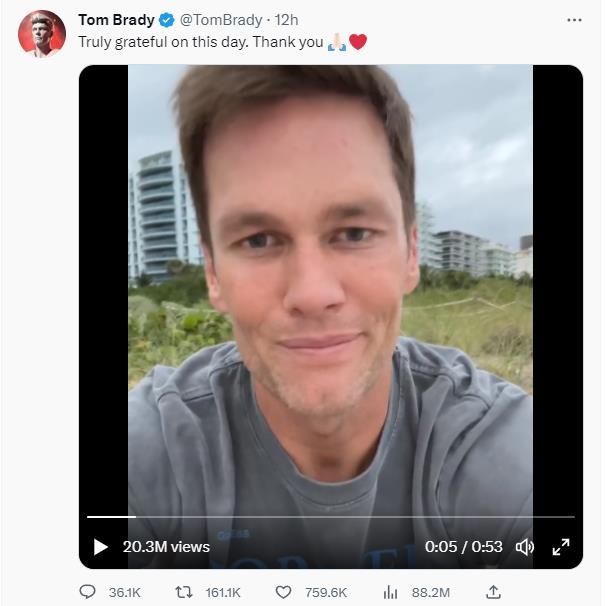Click the center of the video frame

[330, 300]
